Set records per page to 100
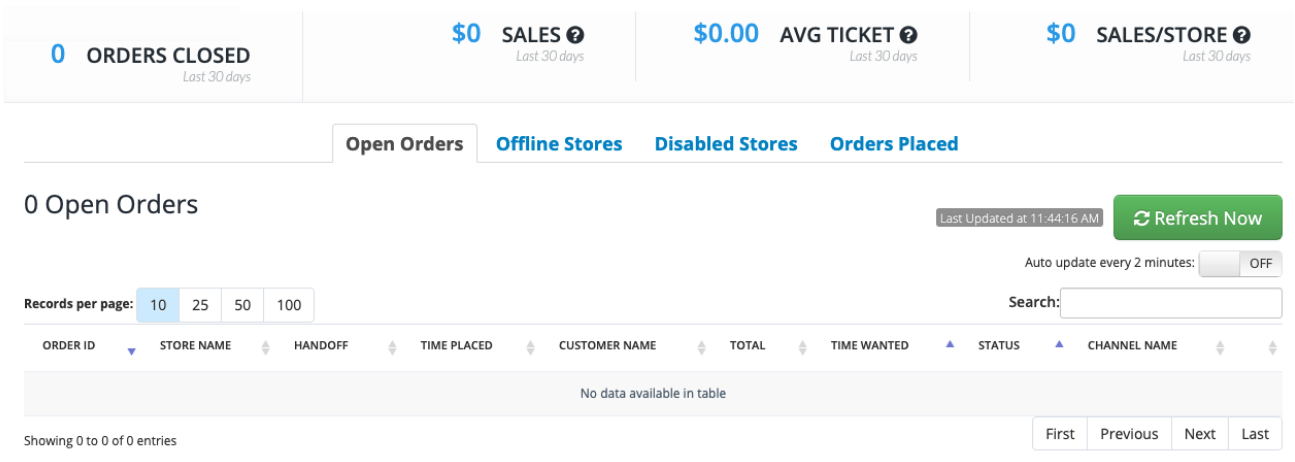Screen dimensions: 1295x462 tap(289, 305)
